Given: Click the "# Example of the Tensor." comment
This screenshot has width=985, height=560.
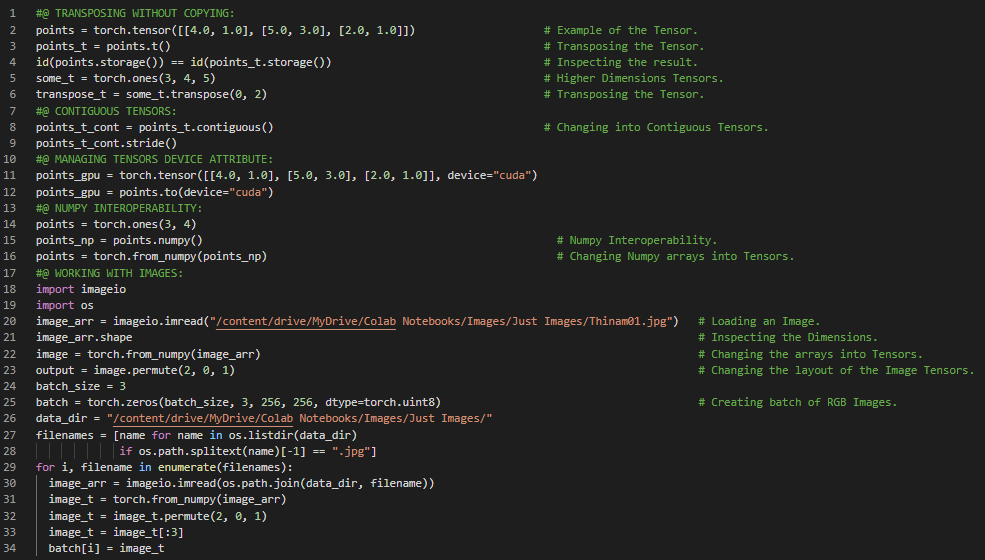Looking at the screenshot, I should point(627,30).
